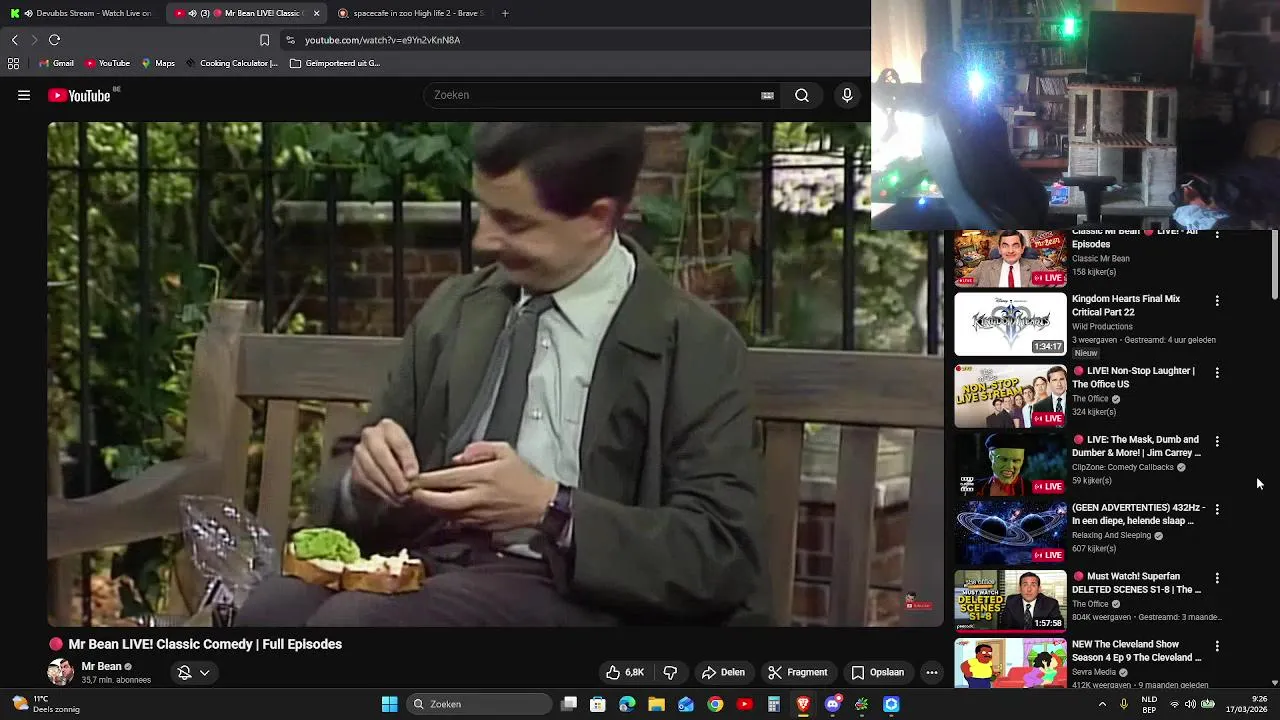The image size is (1280, 720).
Task: Open the Maps bookmark
Action: (158, 63)
